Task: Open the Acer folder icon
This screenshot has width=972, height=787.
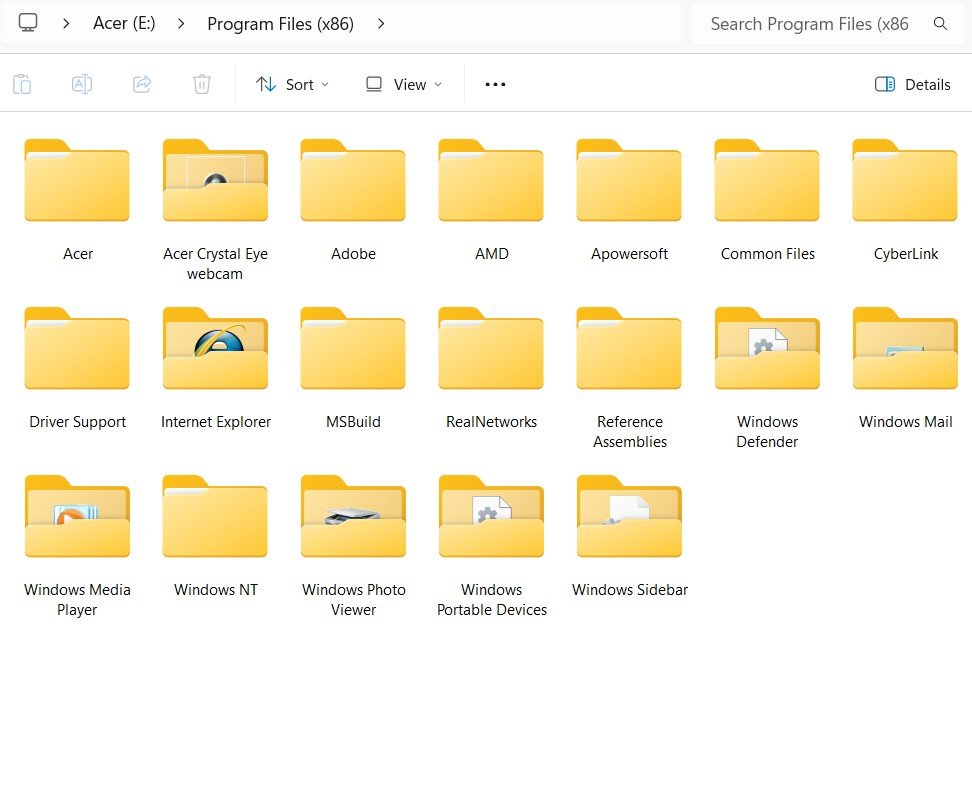Action: [77, 180]
